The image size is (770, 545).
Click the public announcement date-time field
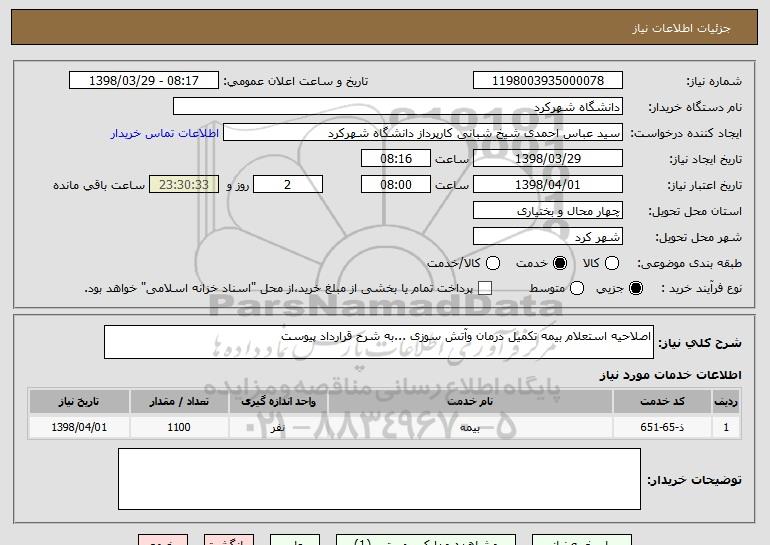click(144, 81)
